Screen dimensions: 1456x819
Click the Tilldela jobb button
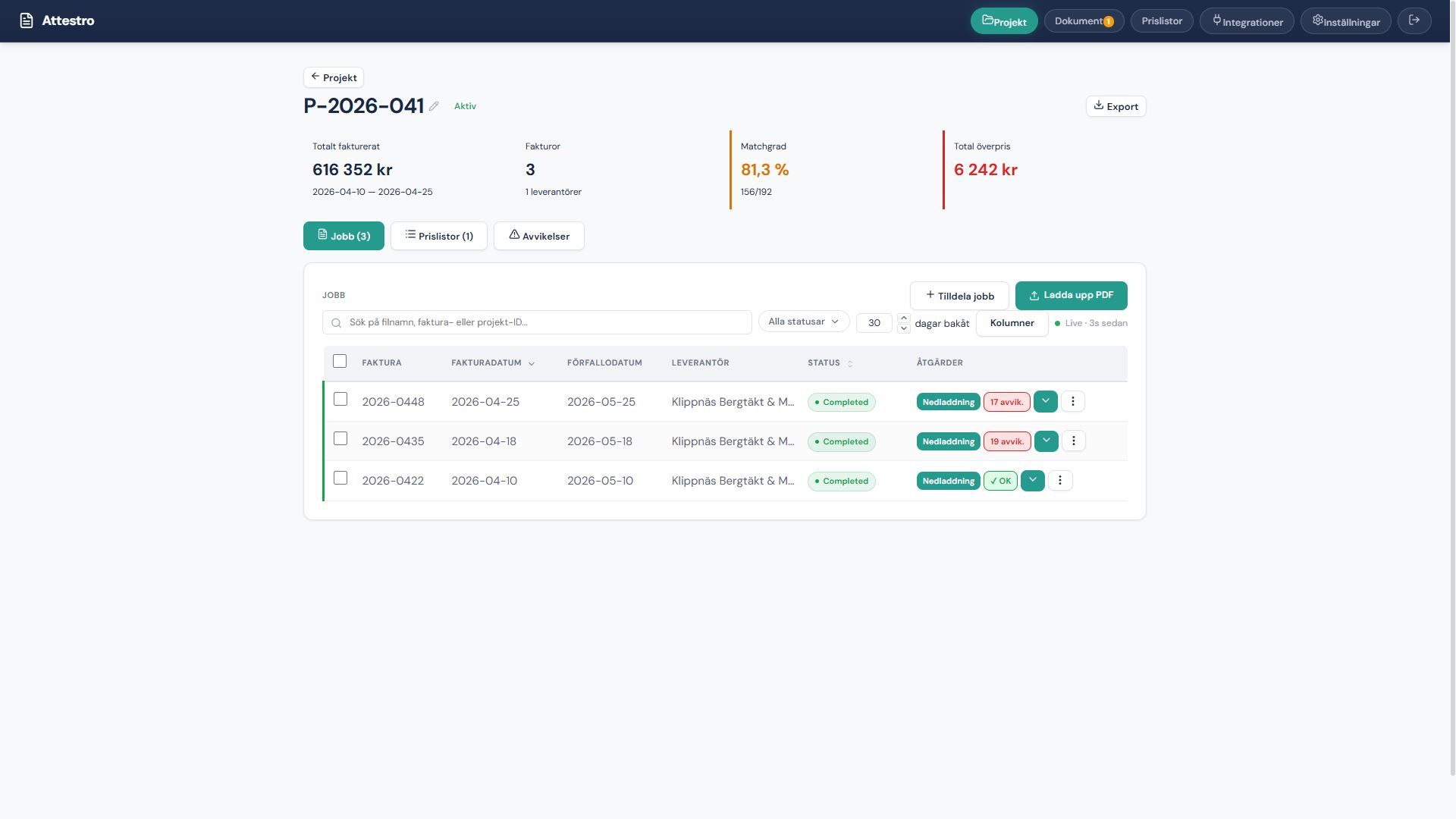point(959,296)
